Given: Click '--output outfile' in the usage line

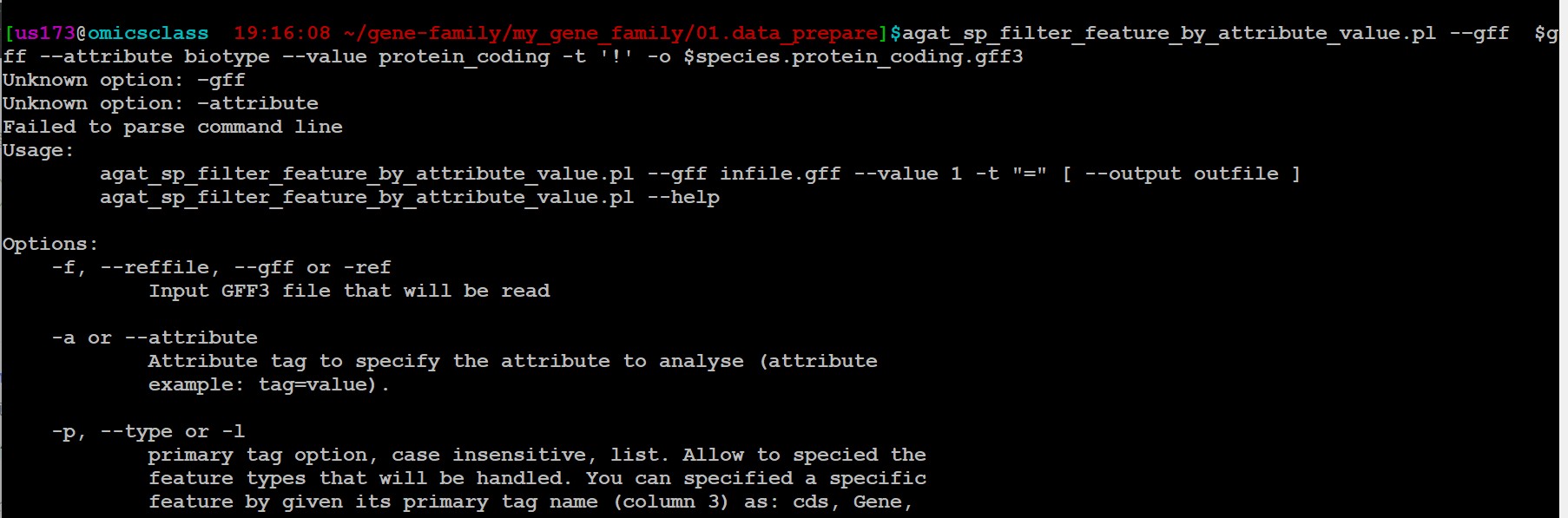Looking at the screenshot, I should 1182,174.
